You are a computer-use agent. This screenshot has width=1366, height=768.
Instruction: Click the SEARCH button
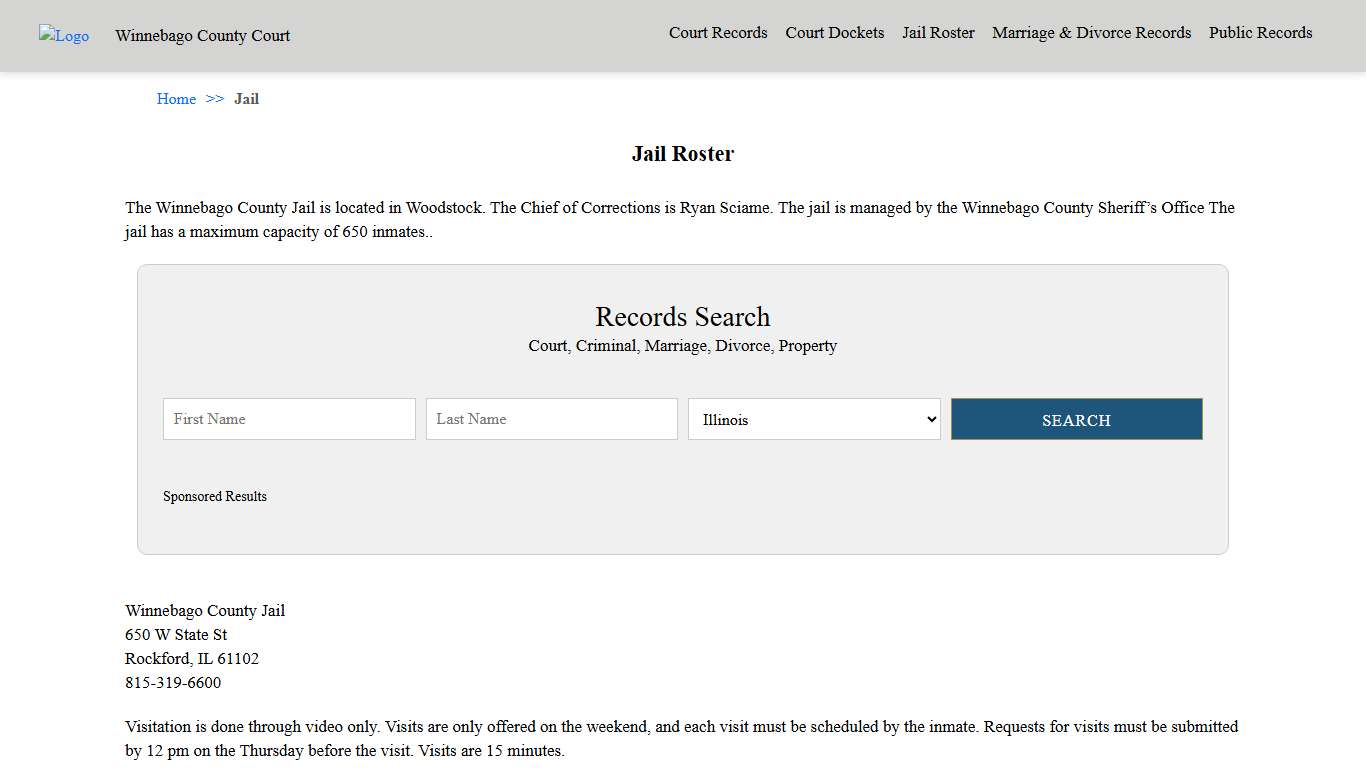click(x=1076, y=419)
